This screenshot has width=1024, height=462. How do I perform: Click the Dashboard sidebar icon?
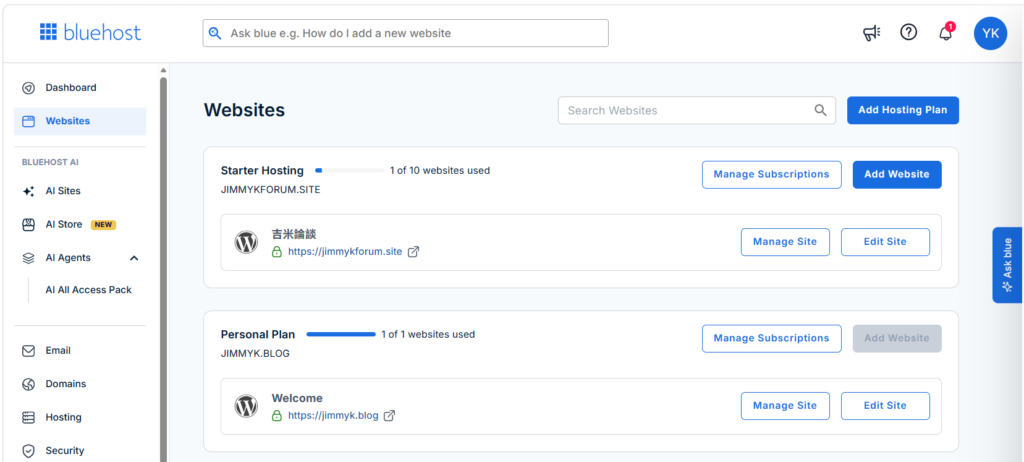pos(28,88)
